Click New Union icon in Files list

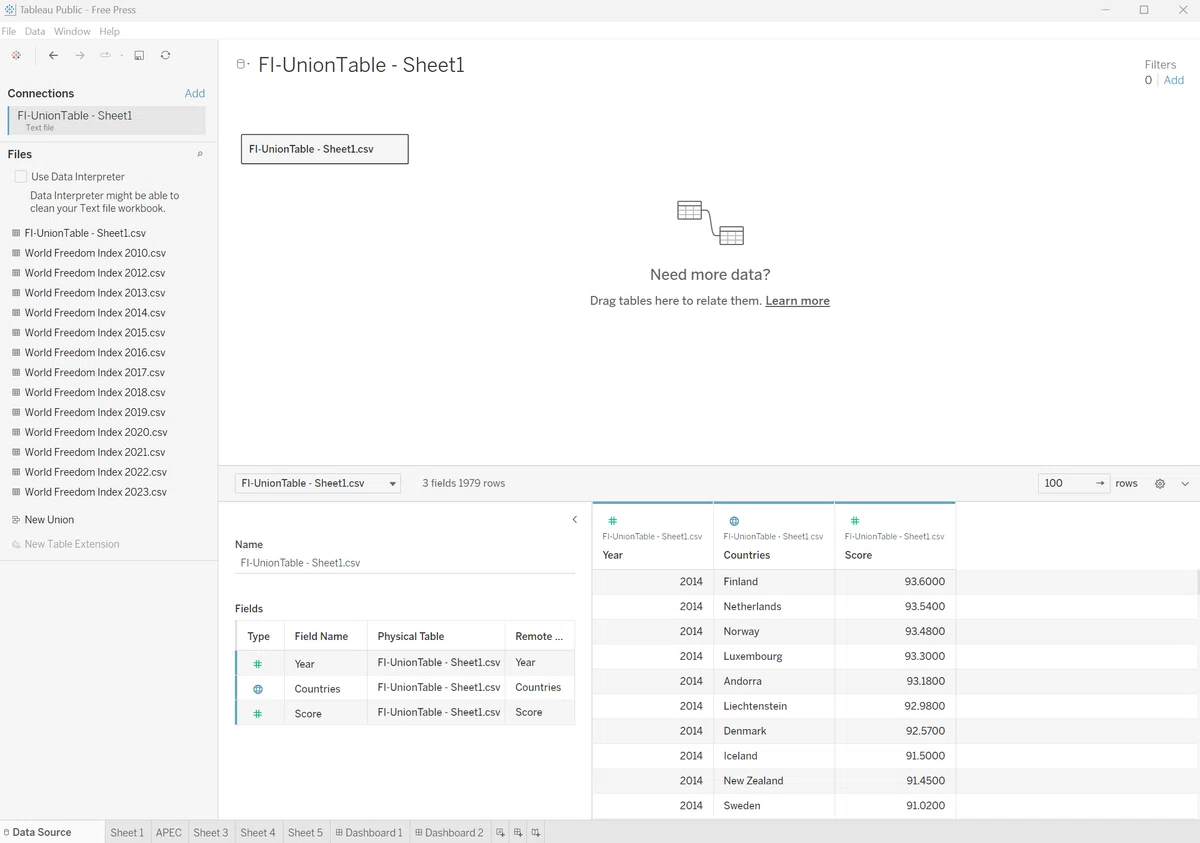pyautogui.click(x=16, y=520)
